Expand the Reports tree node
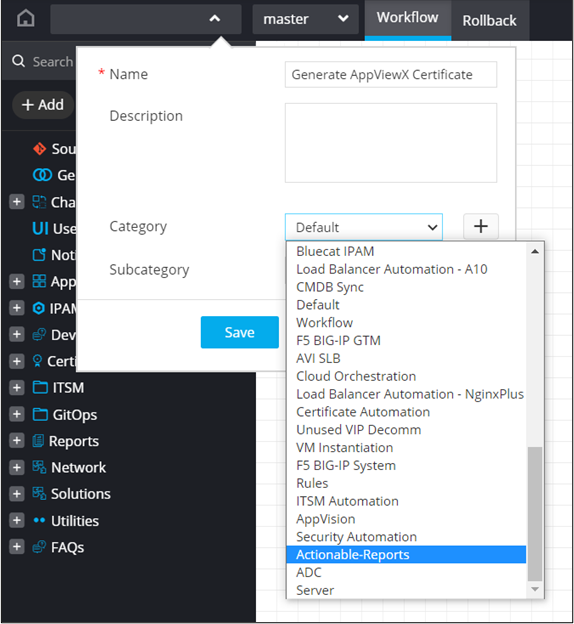The width and height of the screenshot is (574, 624). click(x=16, y=441)
